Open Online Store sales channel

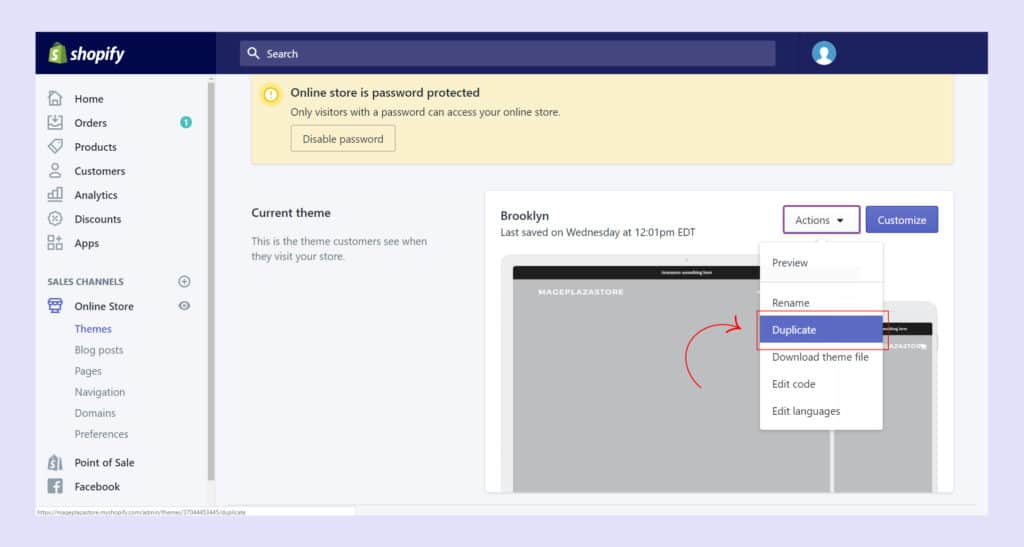[104, 306]
